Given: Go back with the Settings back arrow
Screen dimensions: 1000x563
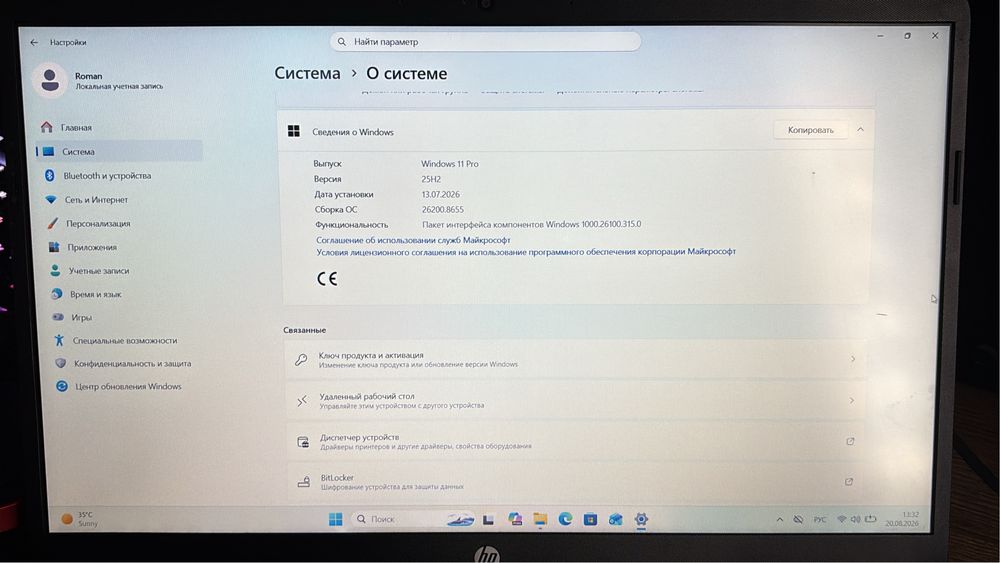Looking at the screenshot, I should point(34,42).
